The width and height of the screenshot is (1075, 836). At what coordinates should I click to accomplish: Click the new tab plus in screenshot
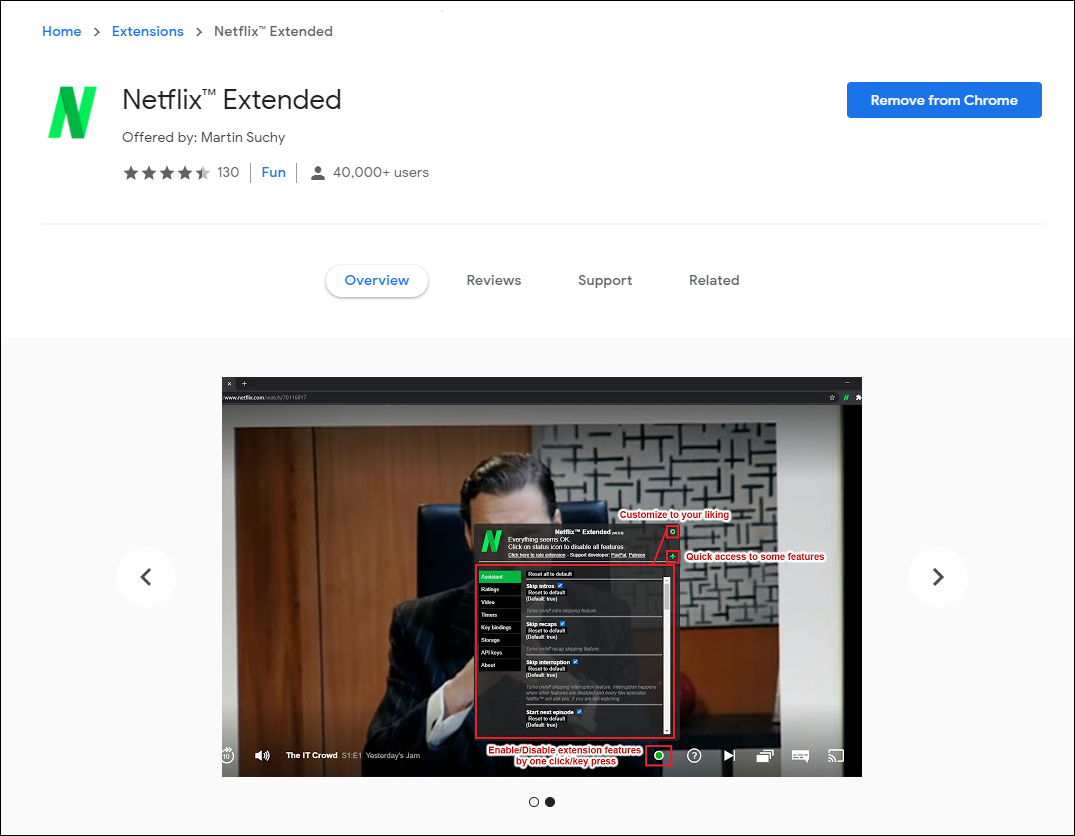click(244, 383)
